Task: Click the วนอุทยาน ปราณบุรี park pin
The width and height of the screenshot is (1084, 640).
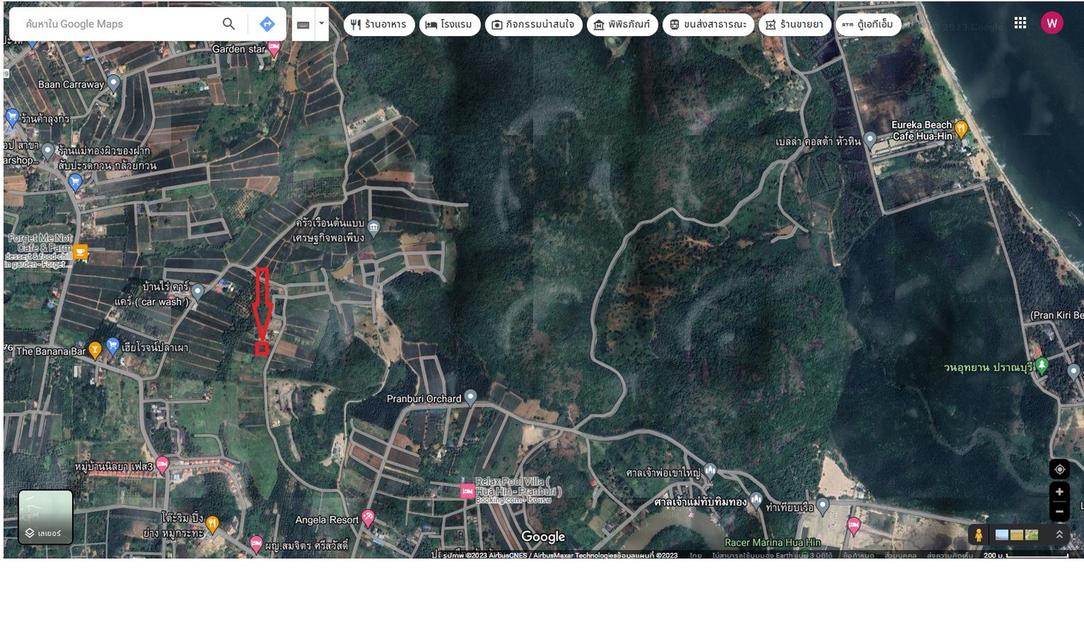Action: pyautogui.click(x=1042, y=366)
